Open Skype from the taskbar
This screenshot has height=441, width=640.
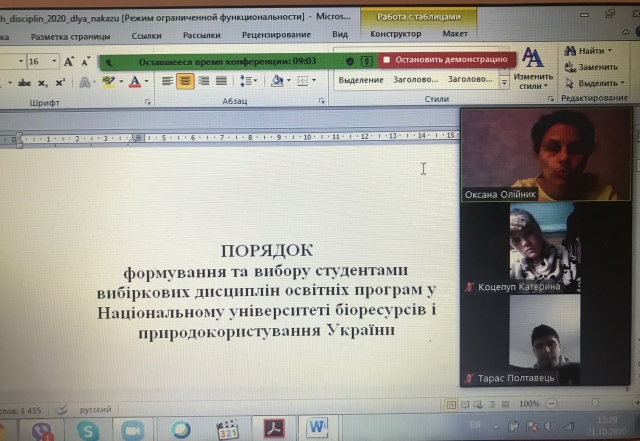88,430
